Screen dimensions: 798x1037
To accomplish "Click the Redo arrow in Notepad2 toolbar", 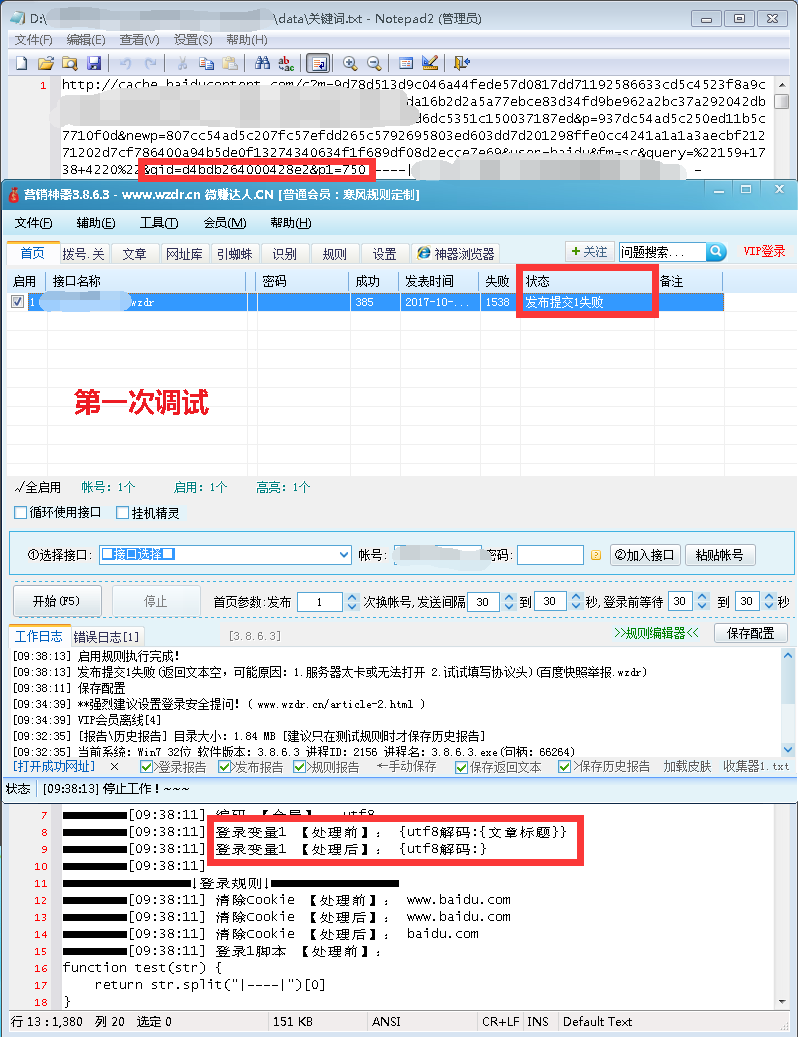I will pos(150,63).
